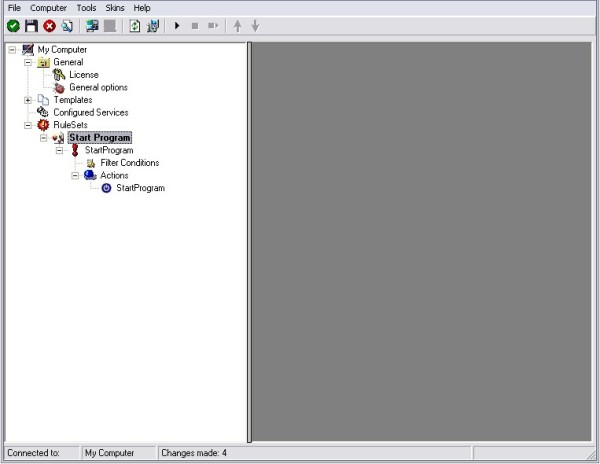This screenshot has height=464, width=600.
Task: Open the Skins menu
Action: tap(115, 8)
